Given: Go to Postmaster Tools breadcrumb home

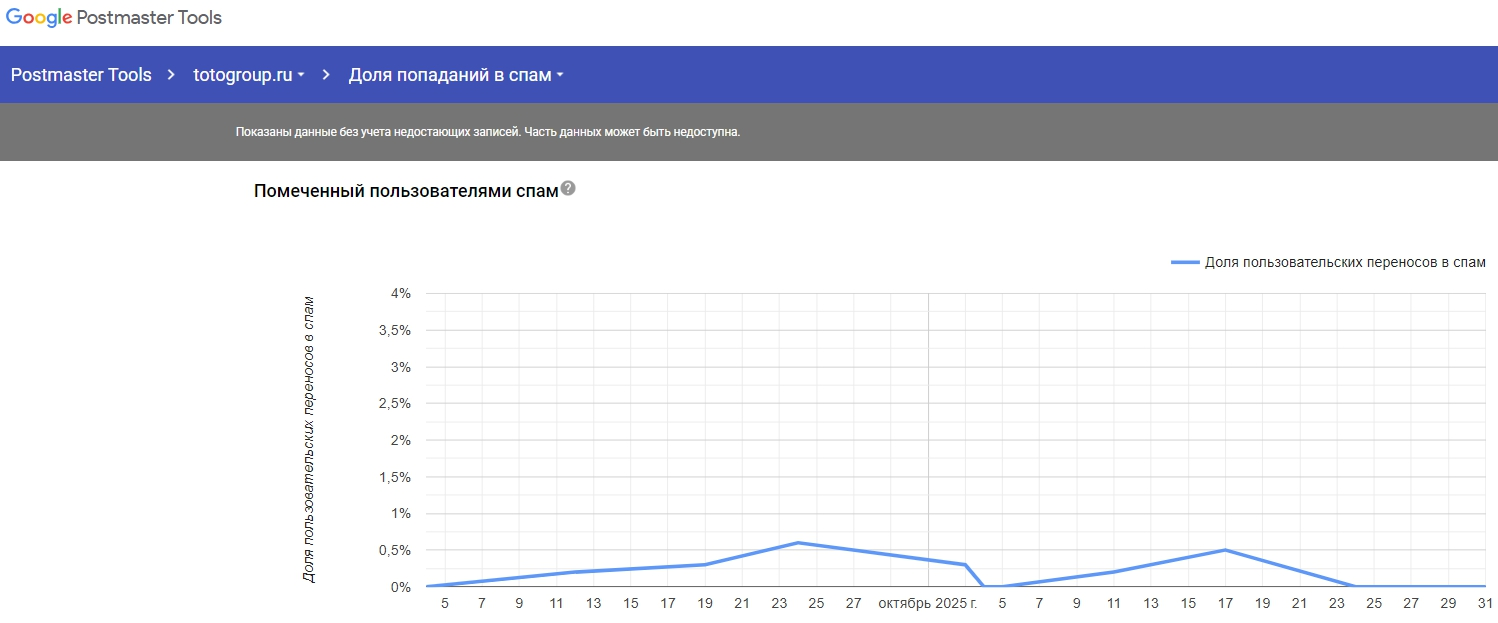Looking at the screenshot, I should click(x=81, y=75).
